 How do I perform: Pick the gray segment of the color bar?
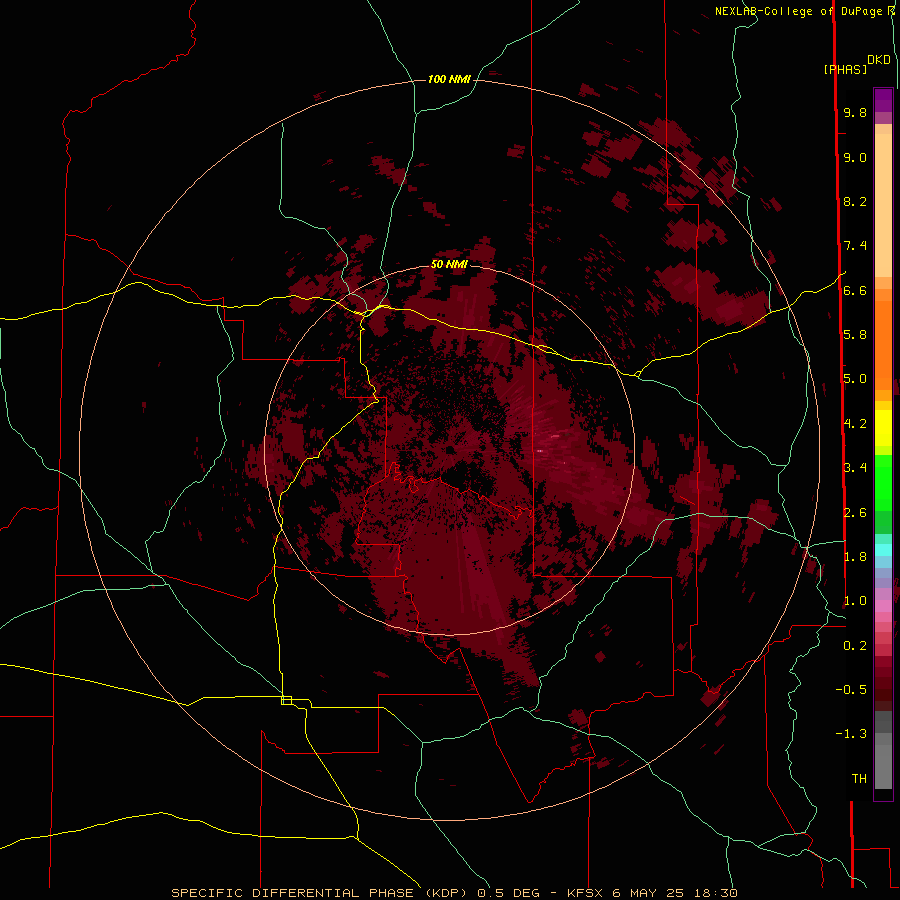tap(883, 750)
